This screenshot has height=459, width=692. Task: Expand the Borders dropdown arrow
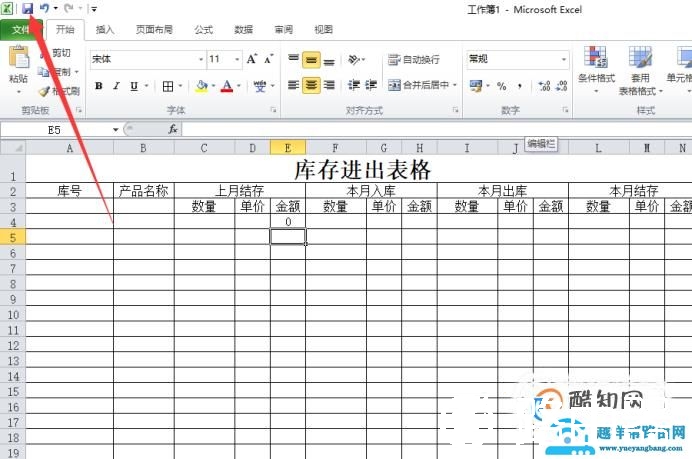[180, 86]
